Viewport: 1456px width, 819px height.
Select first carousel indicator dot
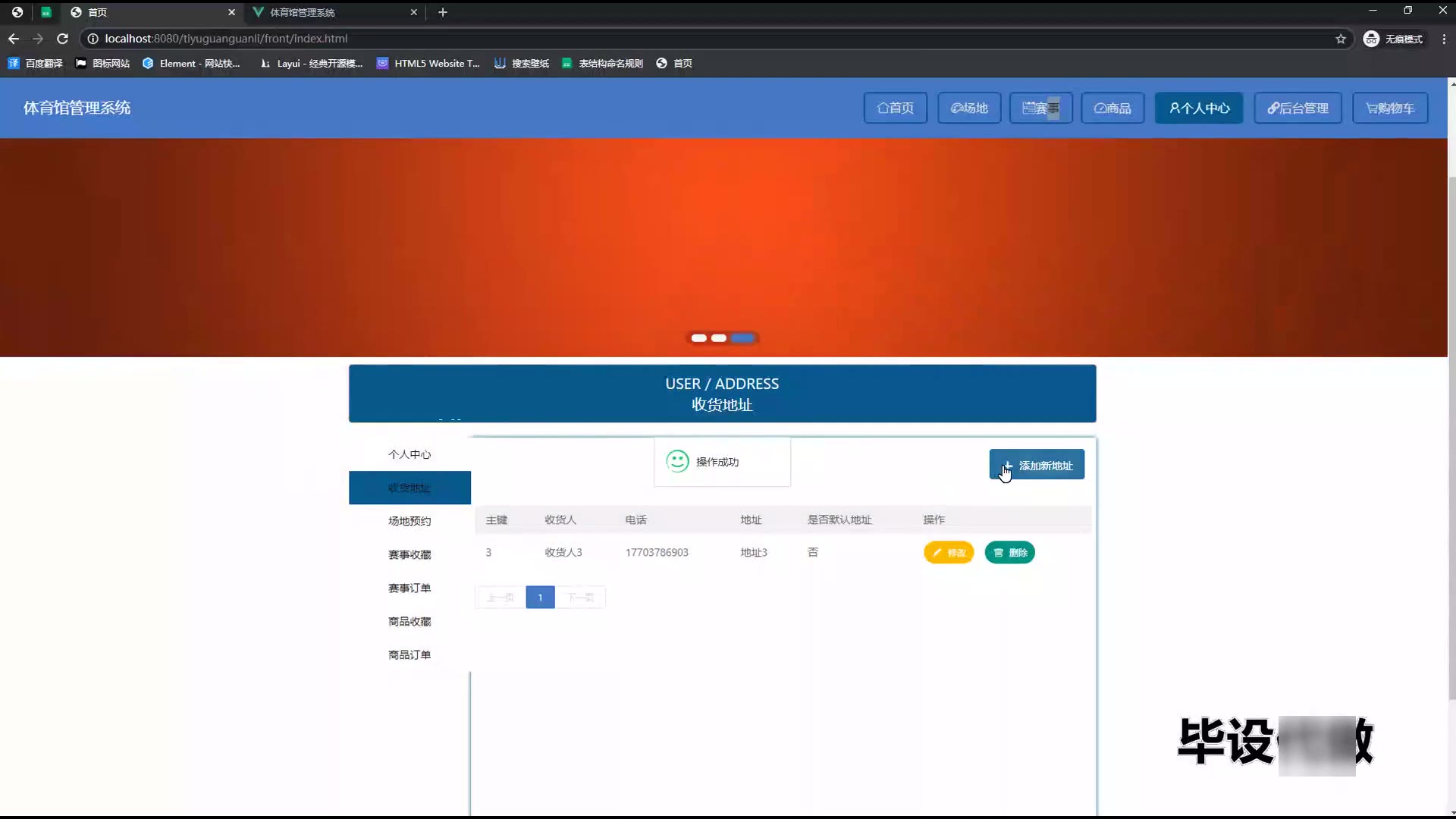(698, 338)
